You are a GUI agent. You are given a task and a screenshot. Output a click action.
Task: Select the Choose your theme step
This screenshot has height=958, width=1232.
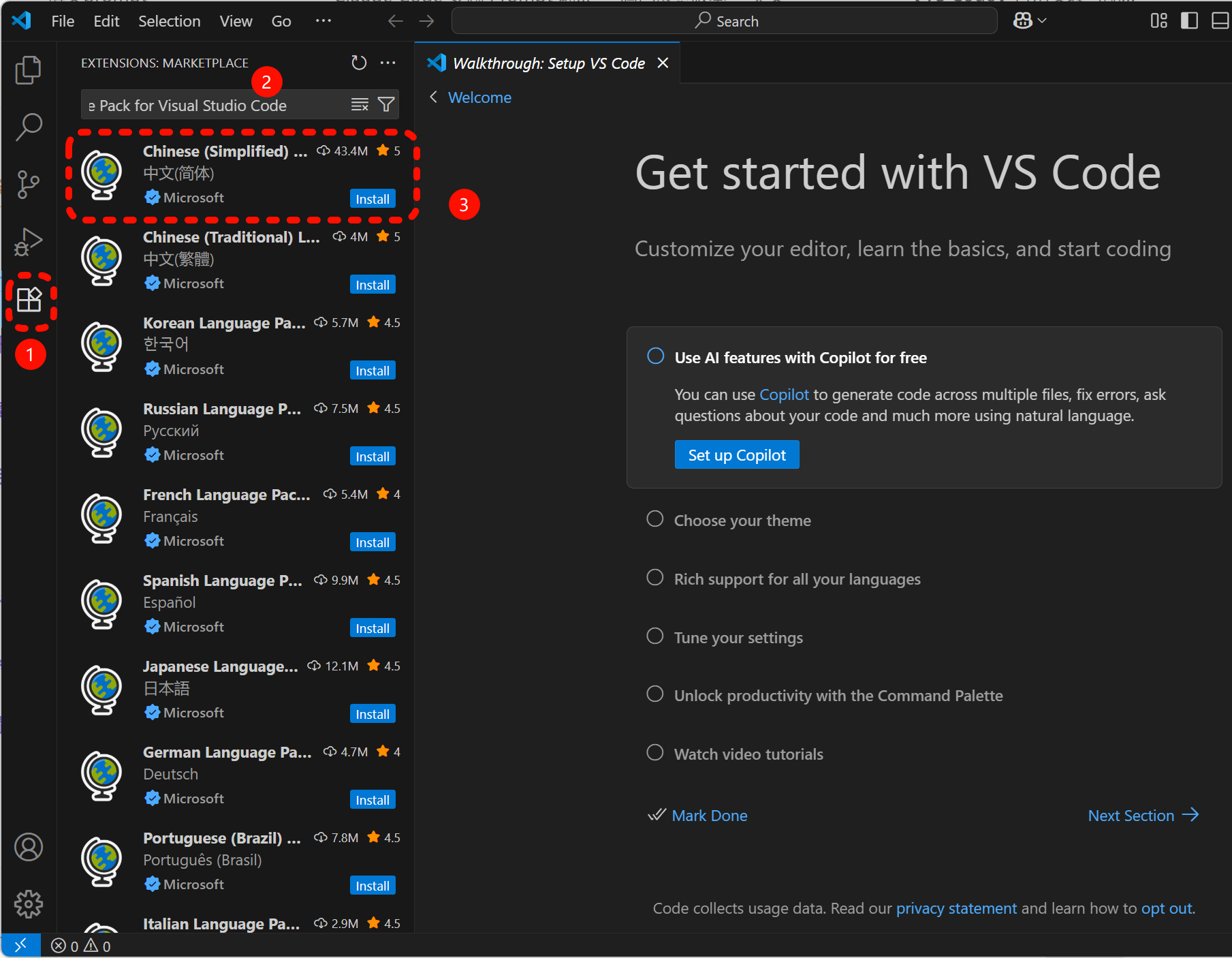coord(742,521)
